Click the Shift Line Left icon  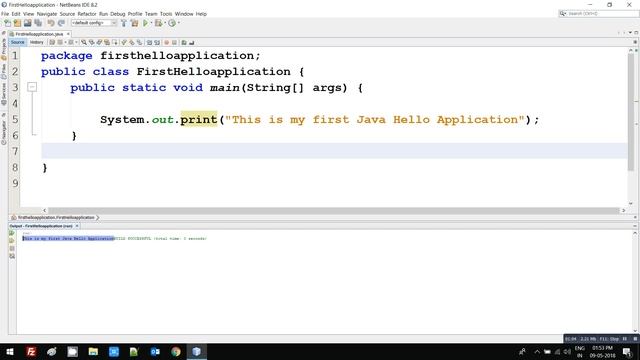[x=149, y=42]
